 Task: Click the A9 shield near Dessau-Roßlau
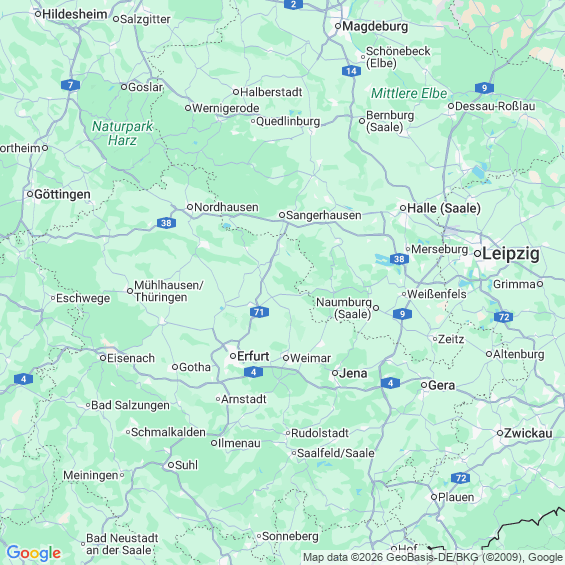pos(484,88)
